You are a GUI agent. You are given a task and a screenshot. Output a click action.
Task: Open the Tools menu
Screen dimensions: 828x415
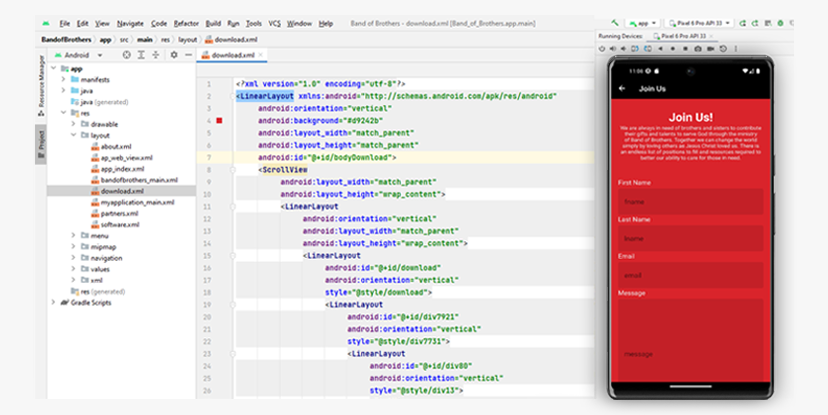(253, 23)
